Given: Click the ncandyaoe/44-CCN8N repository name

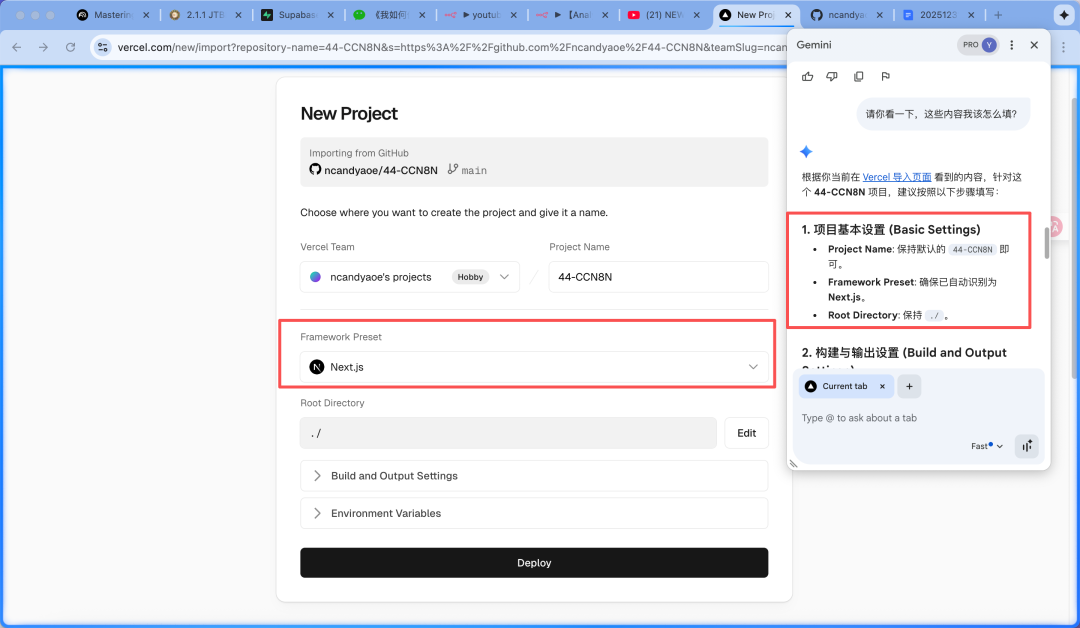Looking at the screenshot, I should [x=381, y=170].
